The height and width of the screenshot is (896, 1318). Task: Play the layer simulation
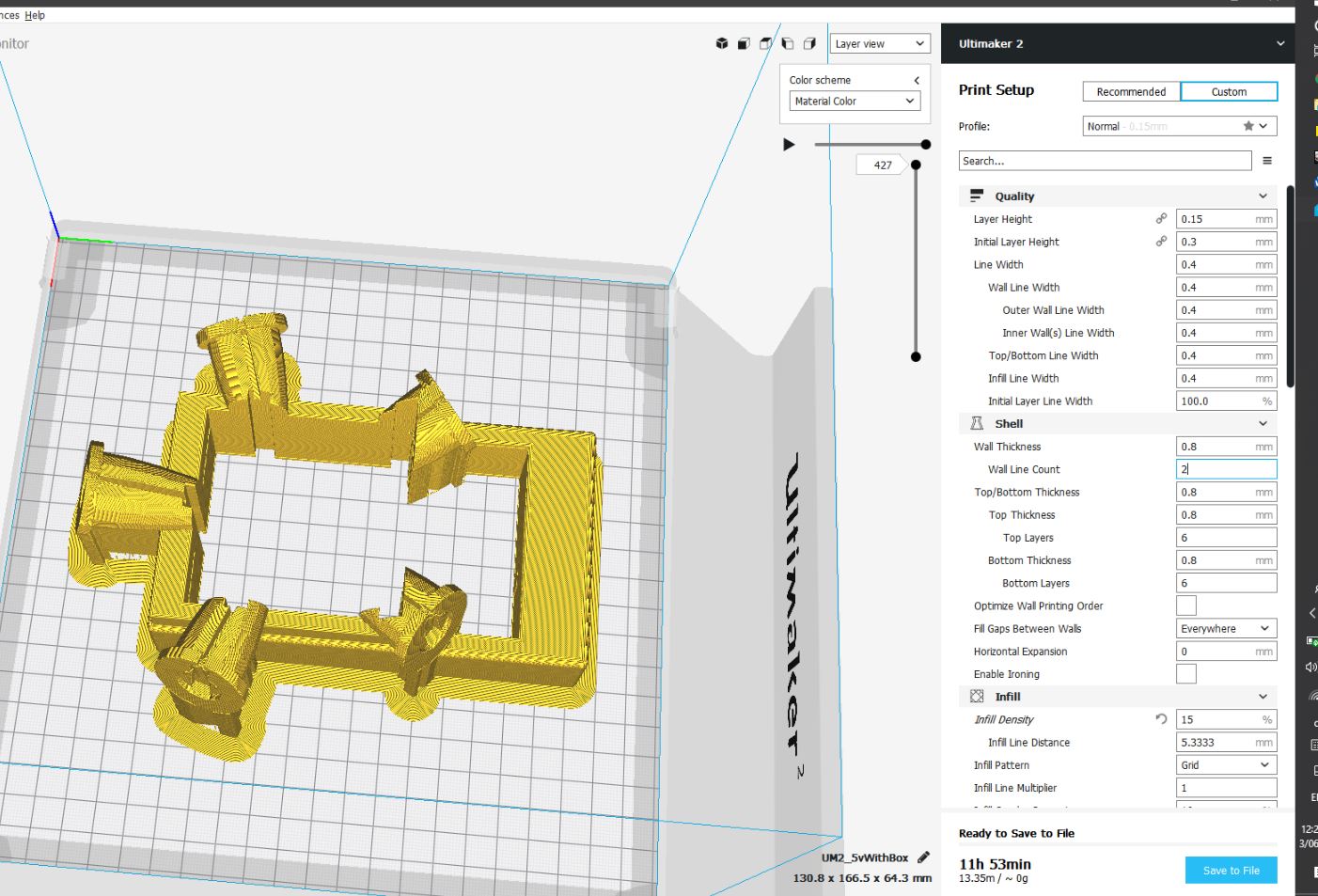tap(790, 144)
